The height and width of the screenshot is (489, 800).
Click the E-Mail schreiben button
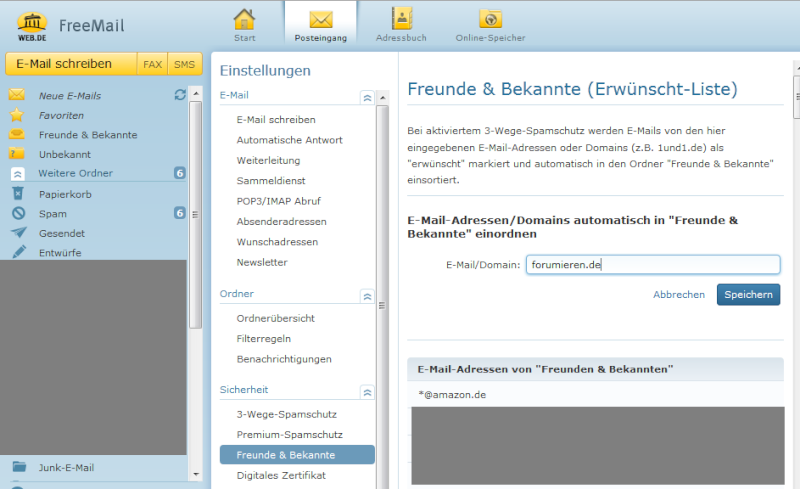coord(71,64)
